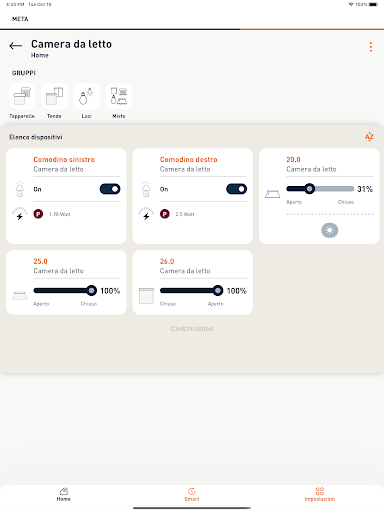
Task: Tap the A-Z sort icon
Action: (369, 137)
